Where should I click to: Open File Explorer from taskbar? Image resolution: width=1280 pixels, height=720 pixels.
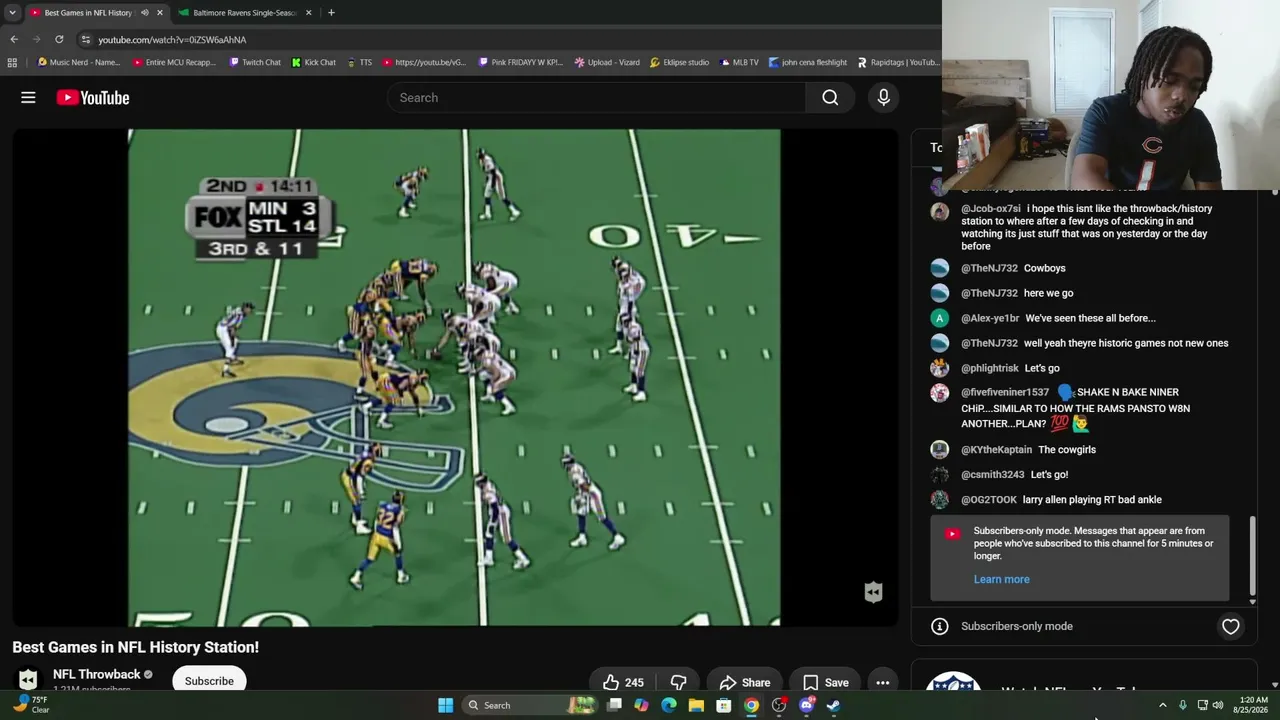pyautogui.click(x=696, y=705)
